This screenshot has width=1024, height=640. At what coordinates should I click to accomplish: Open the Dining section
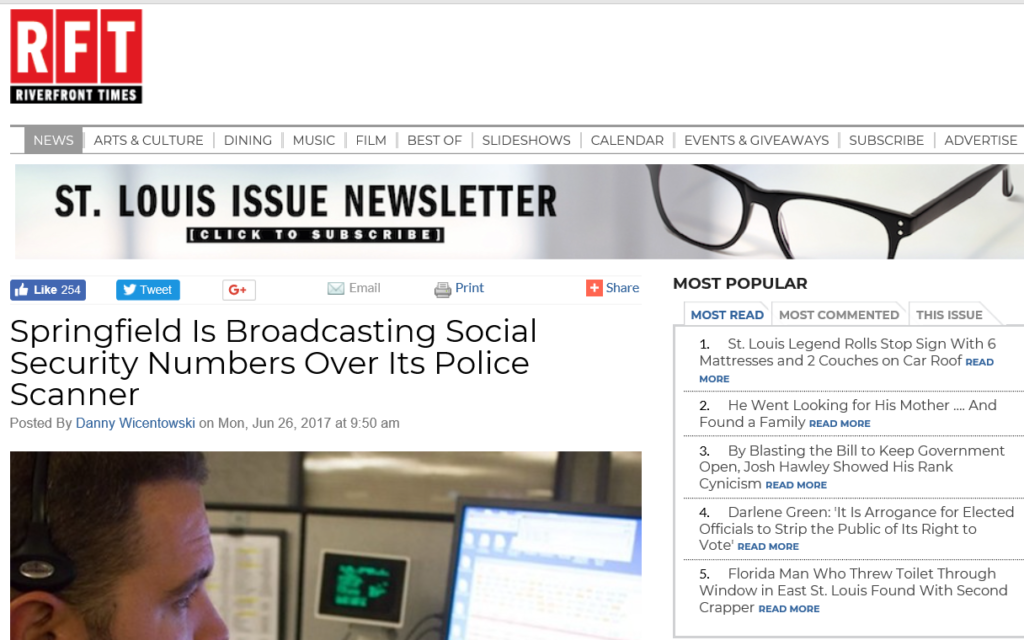pos(247,140)
